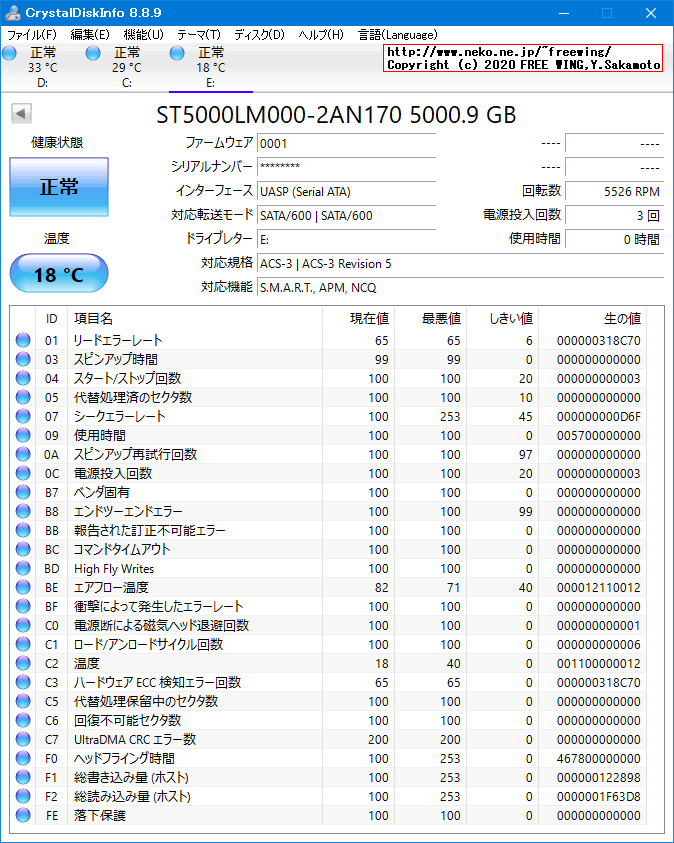Click status orb for BE エアフロー温度
This screenshot has height=843, width=674.
(x=23, y=587)
